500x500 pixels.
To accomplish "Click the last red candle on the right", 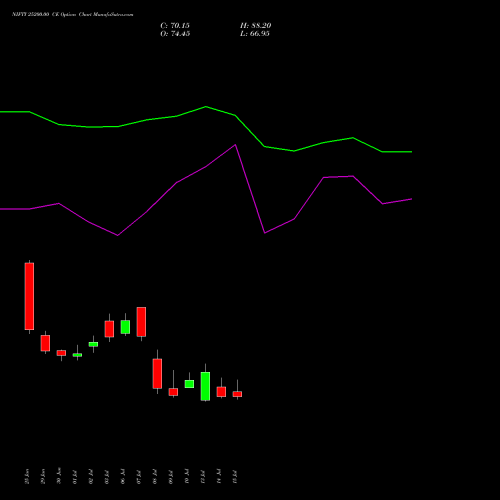I will (237, 394).
